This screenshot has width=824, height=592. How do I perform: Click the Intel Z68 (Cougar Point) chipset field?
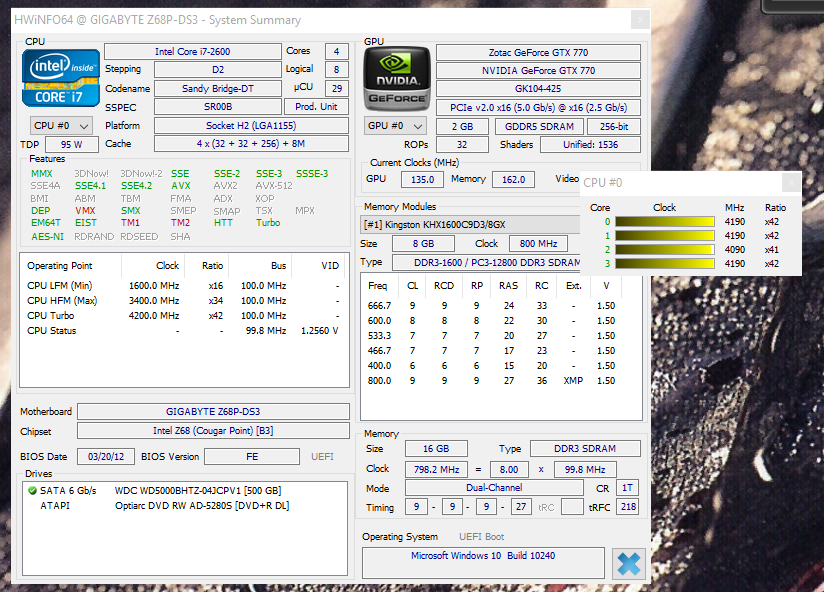213,431
